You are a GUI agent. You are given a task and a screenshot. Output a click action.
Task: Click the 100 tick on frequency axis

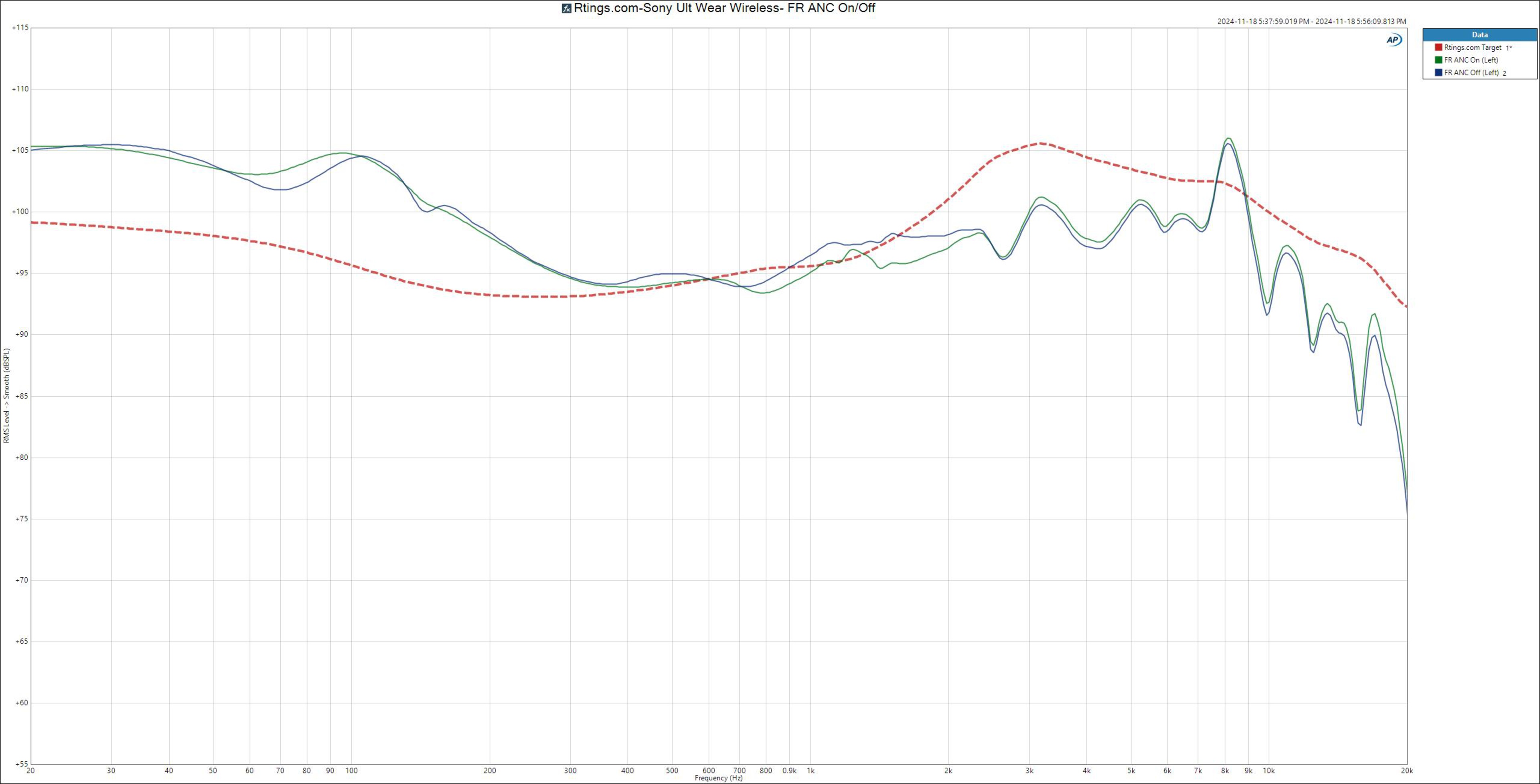(x=352, y=771)
